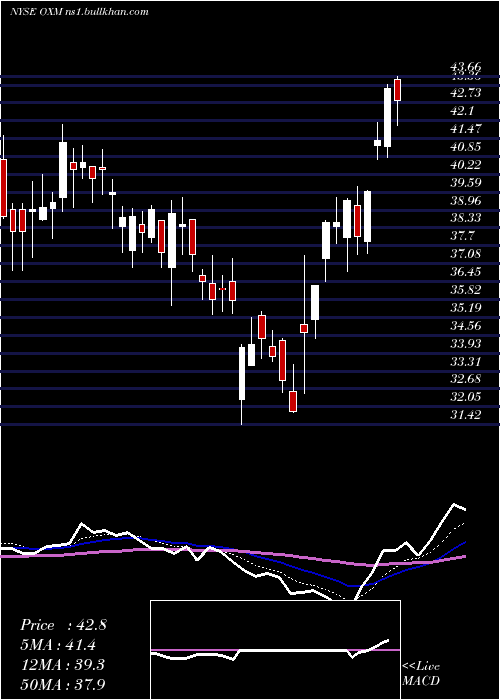The width and height of the screenshot is (500, 700).
Task: Click the 35.82 price axis label
Action: (x=466, y=289)
